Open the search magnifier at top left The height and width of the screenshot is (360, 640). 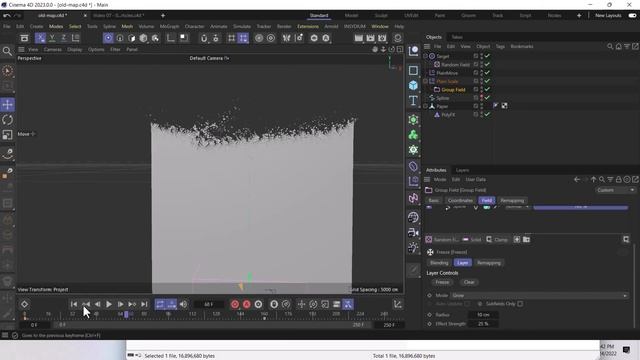pyautogui.click(x=7, y=51)
